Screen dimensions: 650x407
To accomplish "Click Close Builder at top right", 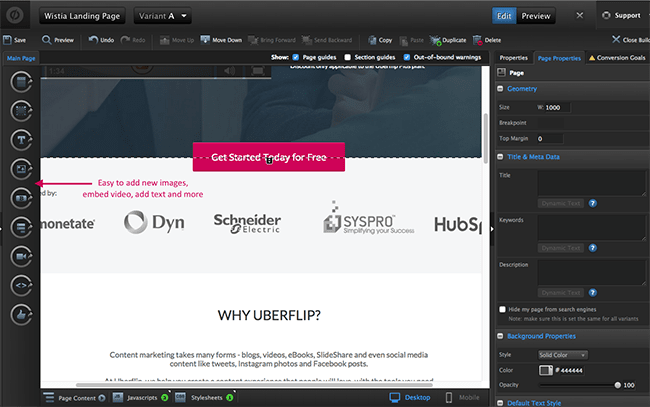I will [631, 40].
